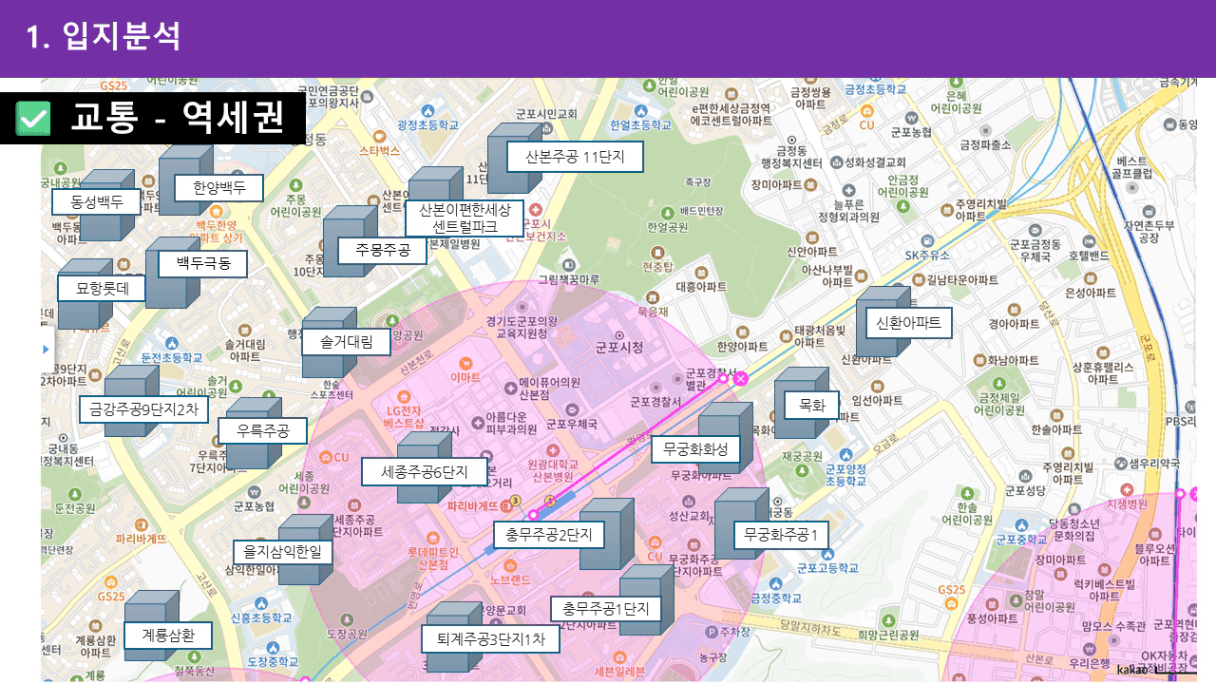The image size is (1216, 684).
Task: Click the slide title 1. 입지분석
Action: 104,37
